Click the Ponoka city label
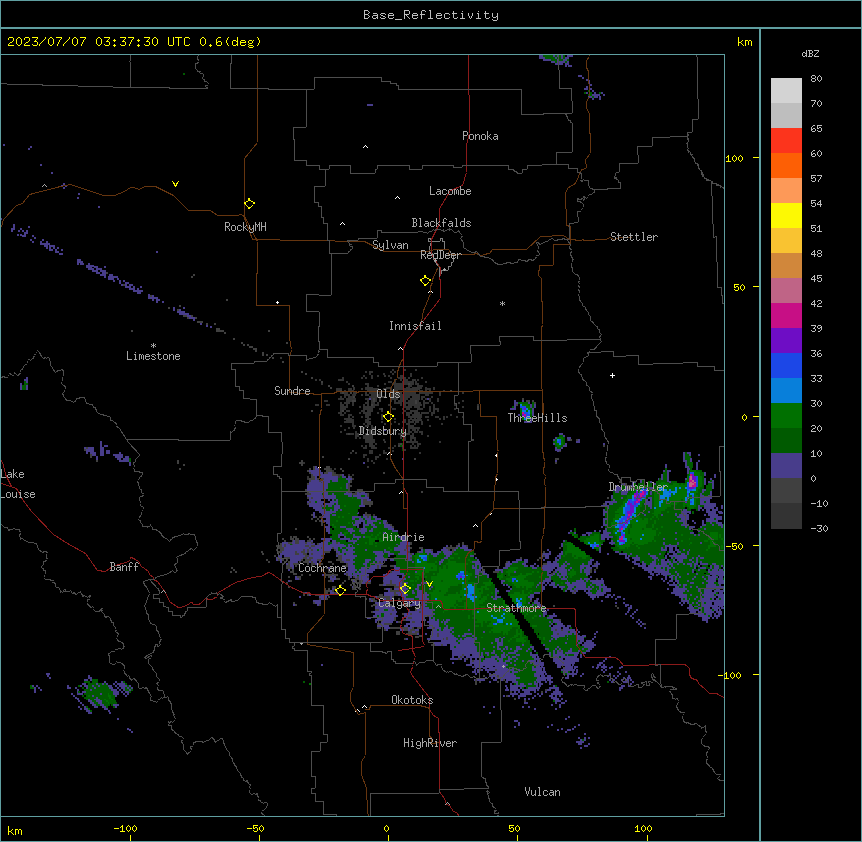 [480, 136]
